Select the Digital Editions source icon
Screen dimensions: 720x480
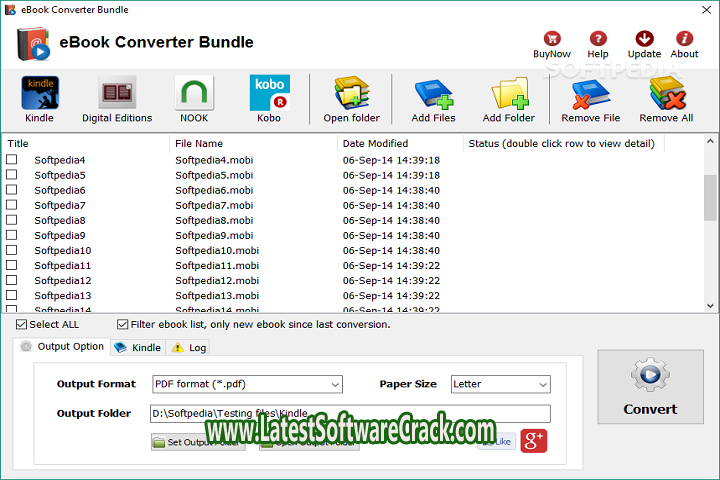(117, 93)
